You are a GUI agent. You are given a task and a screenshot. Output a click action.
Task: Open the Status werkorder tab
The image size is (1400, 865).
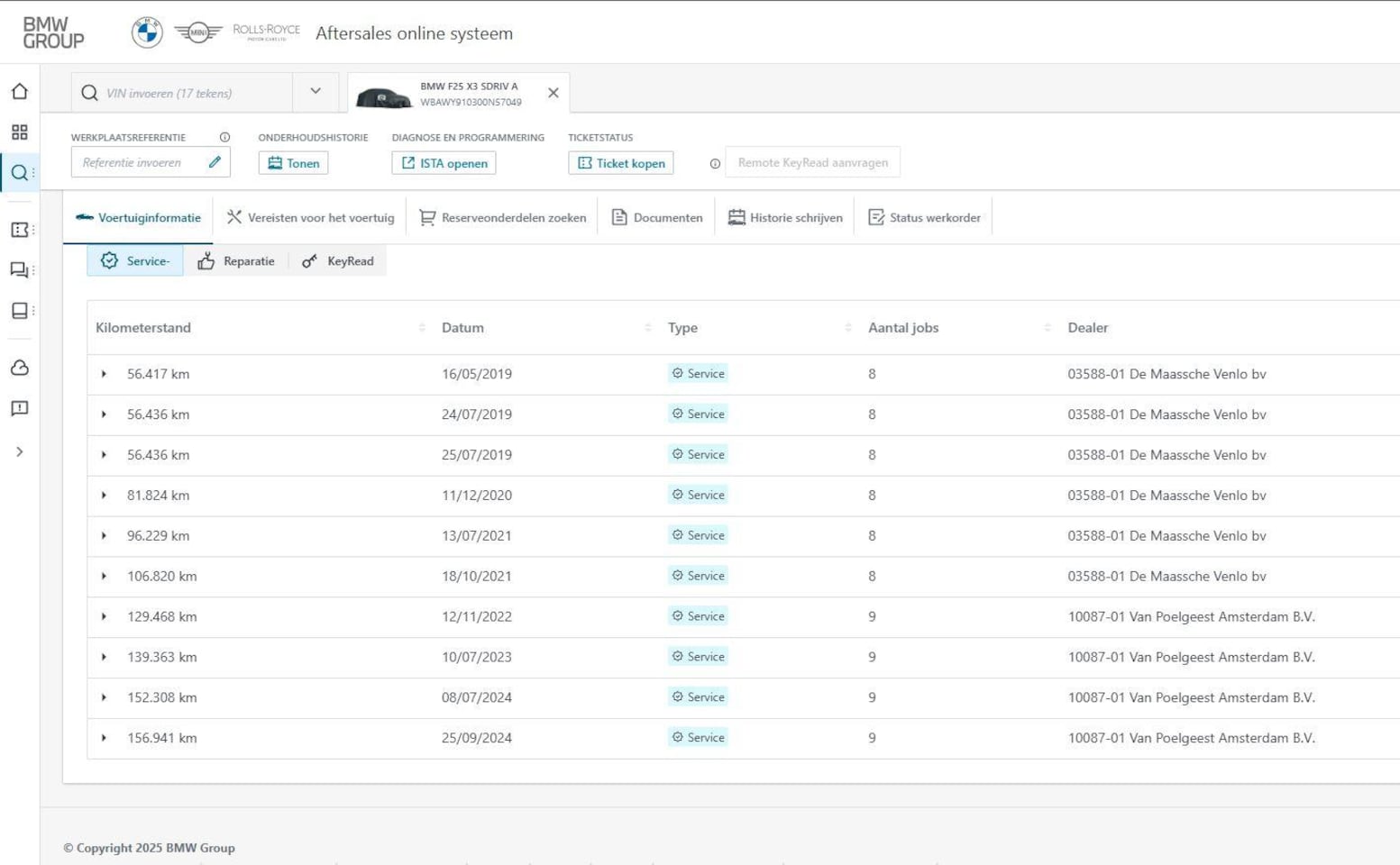pyautogui.click(x=924, y=217)
